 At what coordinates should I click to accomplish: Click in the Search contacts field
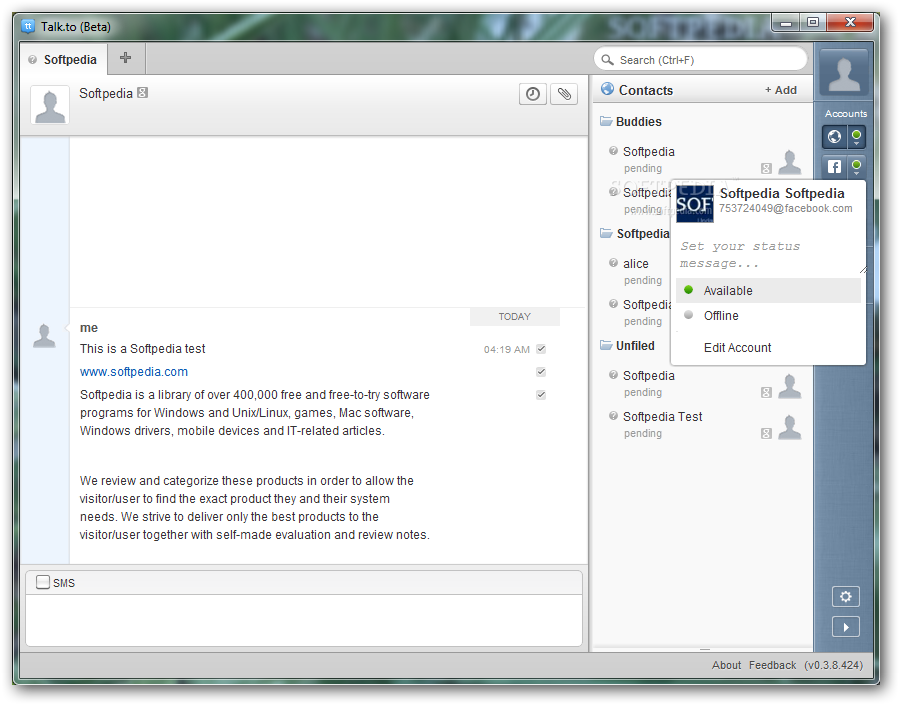[x=700, y=60]
